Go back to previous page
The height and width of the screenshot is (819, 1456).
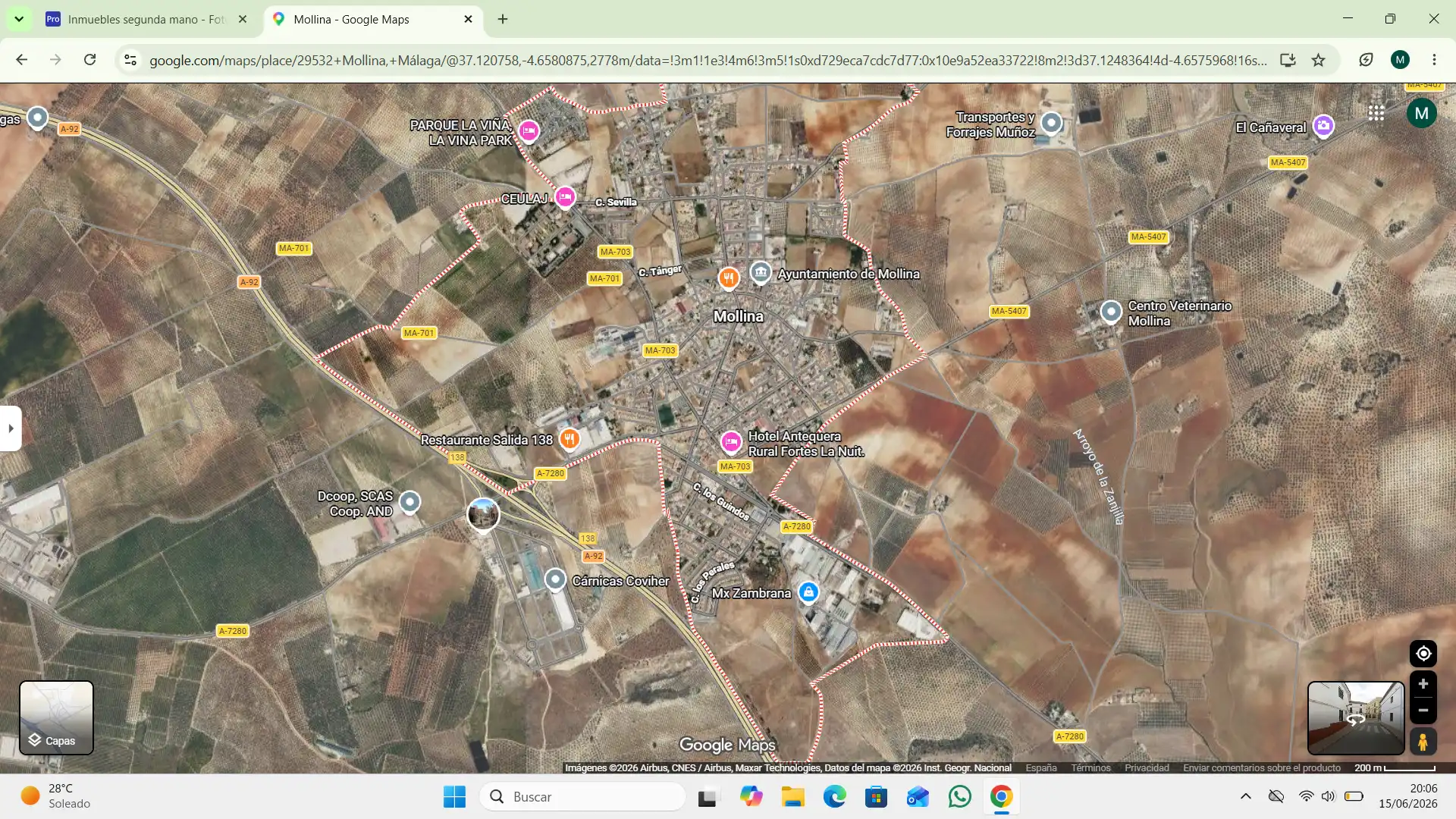click(21, 60)
